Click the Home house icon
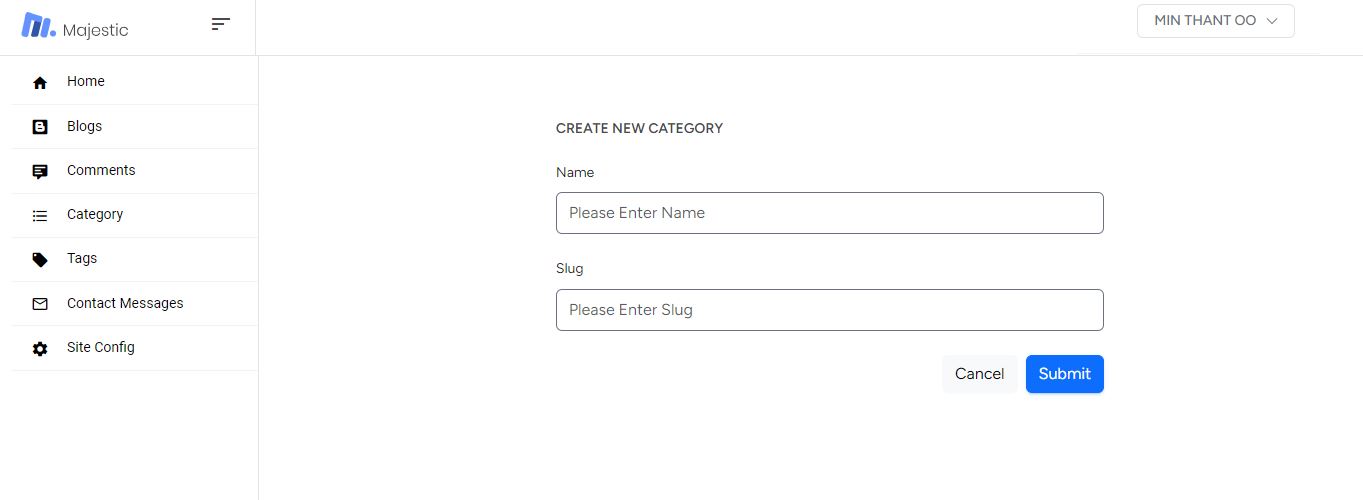 pos(40,83)
